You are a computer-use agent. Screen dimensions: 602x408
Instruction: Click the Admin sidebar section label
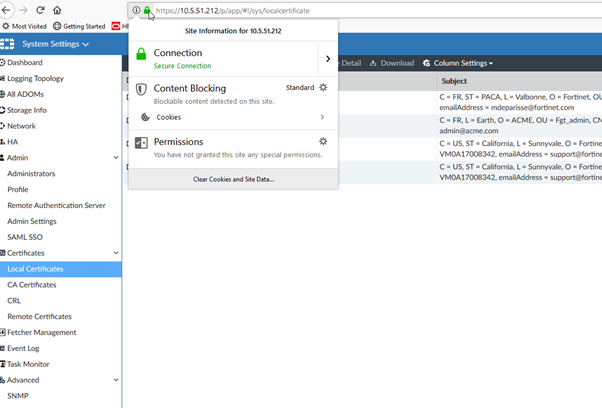[17, 158]
